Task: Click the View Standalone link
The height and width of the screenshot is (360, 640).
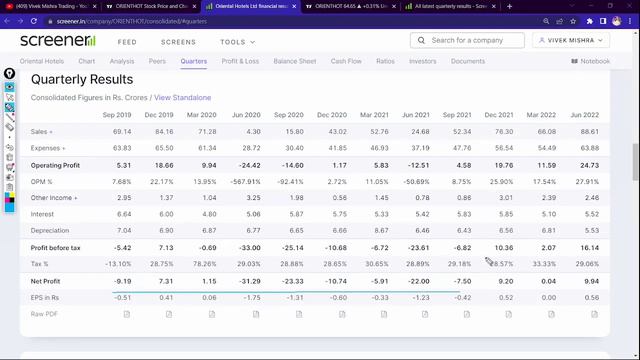Action: 182,98
